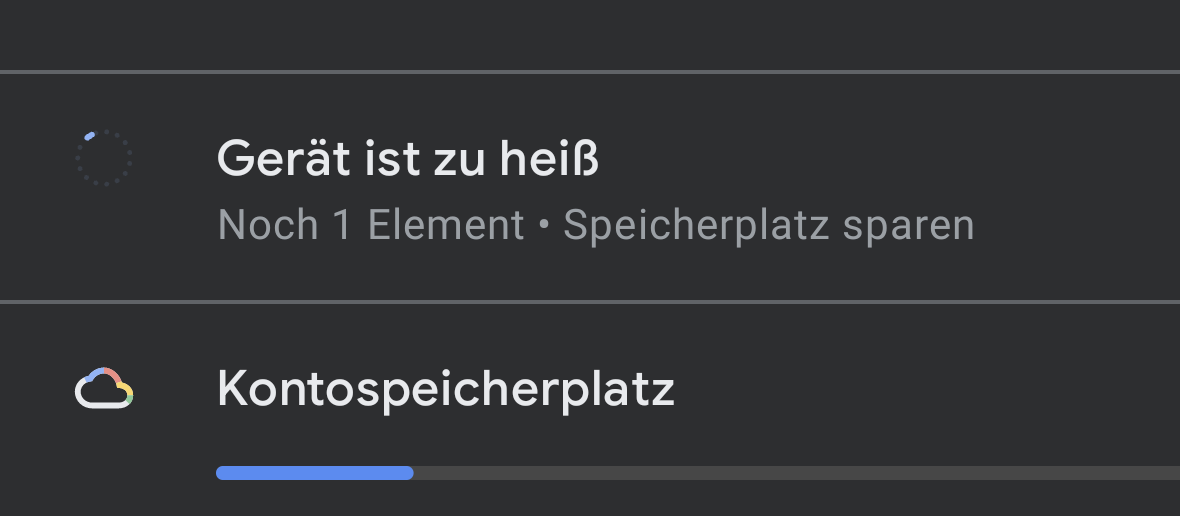Open the 'Gerät ist zu heiß' entry
Viewport: 1180px width, 516px height.
coord(590,187)
